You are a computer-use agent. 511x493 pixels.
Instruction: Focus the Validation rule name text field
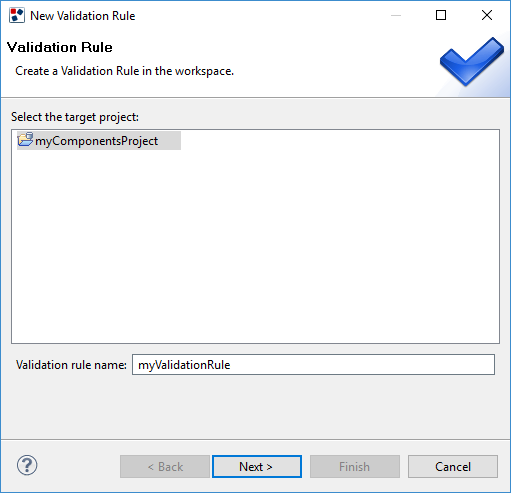point(313,365)
